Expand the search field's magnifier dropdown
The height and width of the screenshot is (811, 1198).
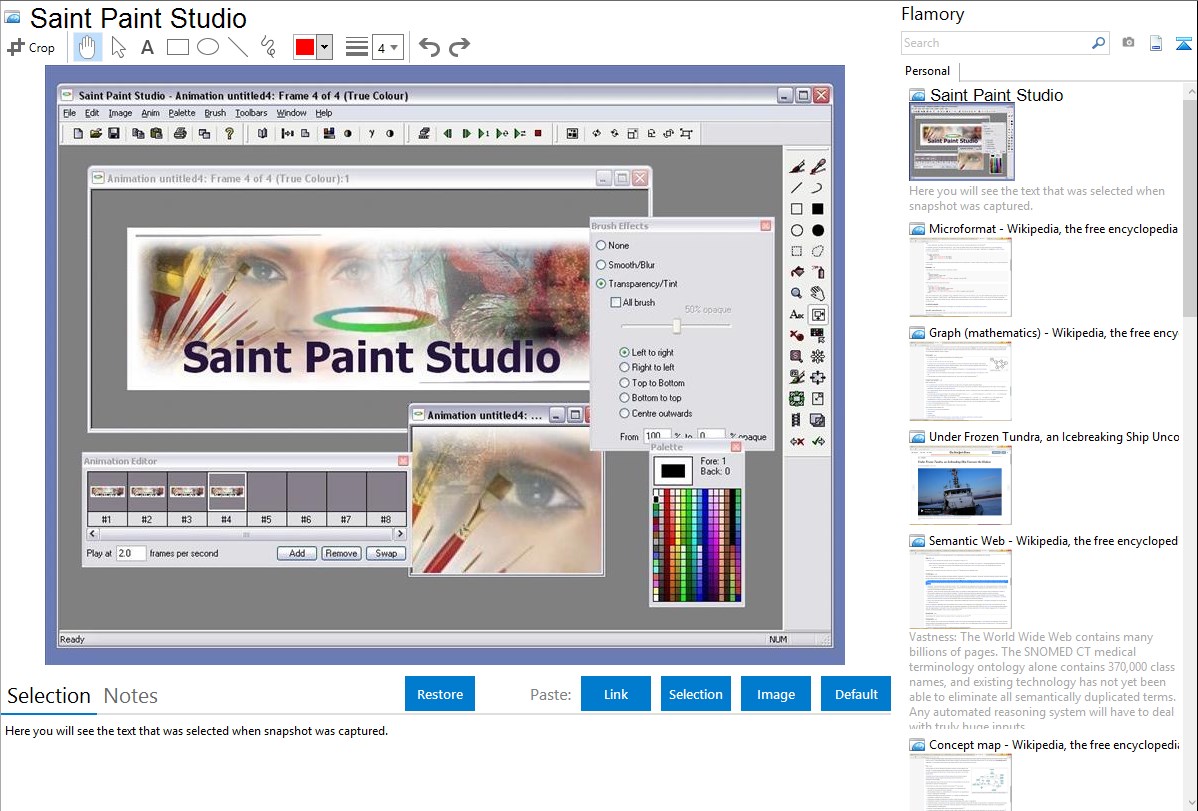coord(1099,43)
